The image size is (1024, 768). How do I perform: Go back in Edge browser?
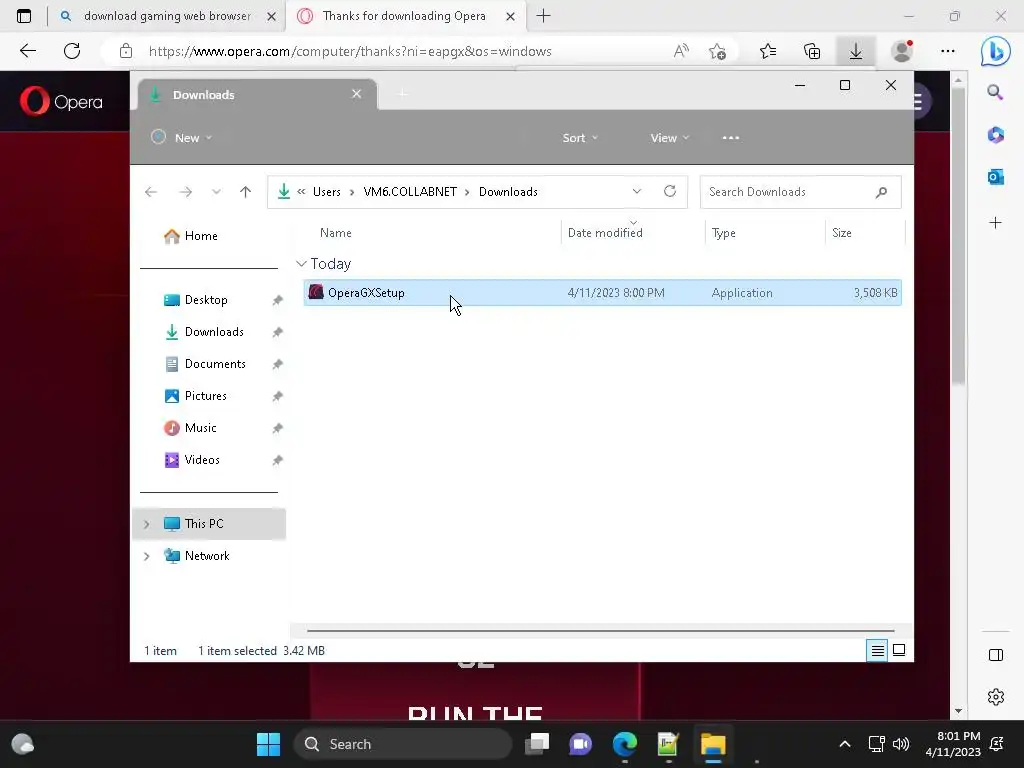point(27,51)
